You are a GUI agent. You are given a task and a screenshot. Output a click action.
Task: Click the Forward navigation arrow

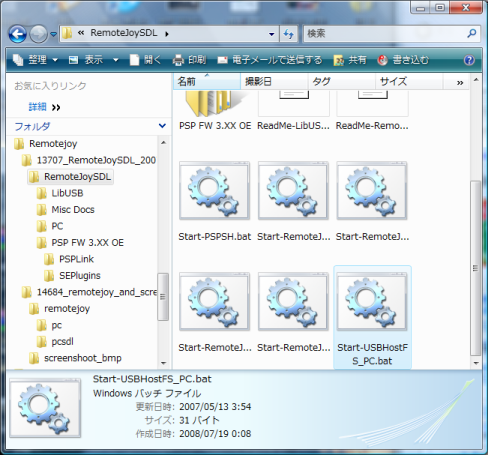pyautogui.click(x=39, y=34)
